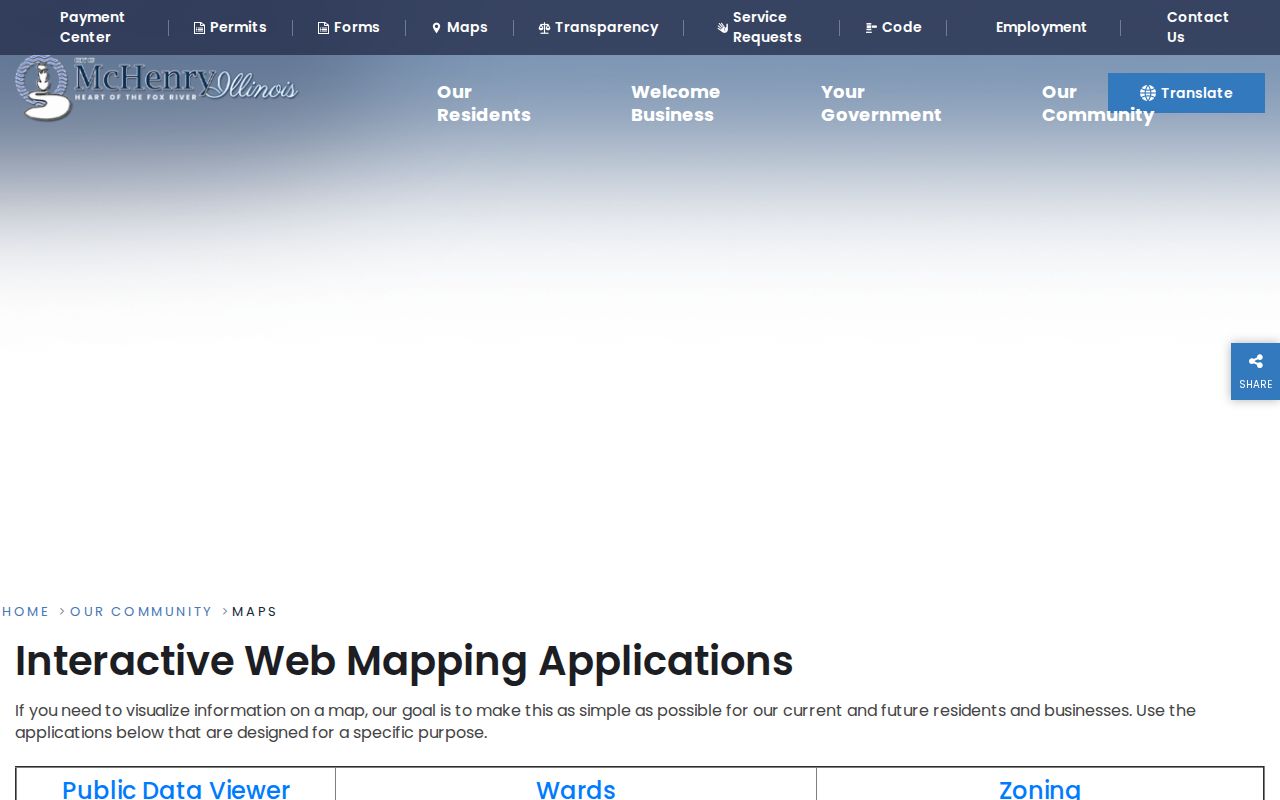Click the Maps location pin icon
Image resolution: width=1280 pixels, height=800 pixels.
click(436, 28)
